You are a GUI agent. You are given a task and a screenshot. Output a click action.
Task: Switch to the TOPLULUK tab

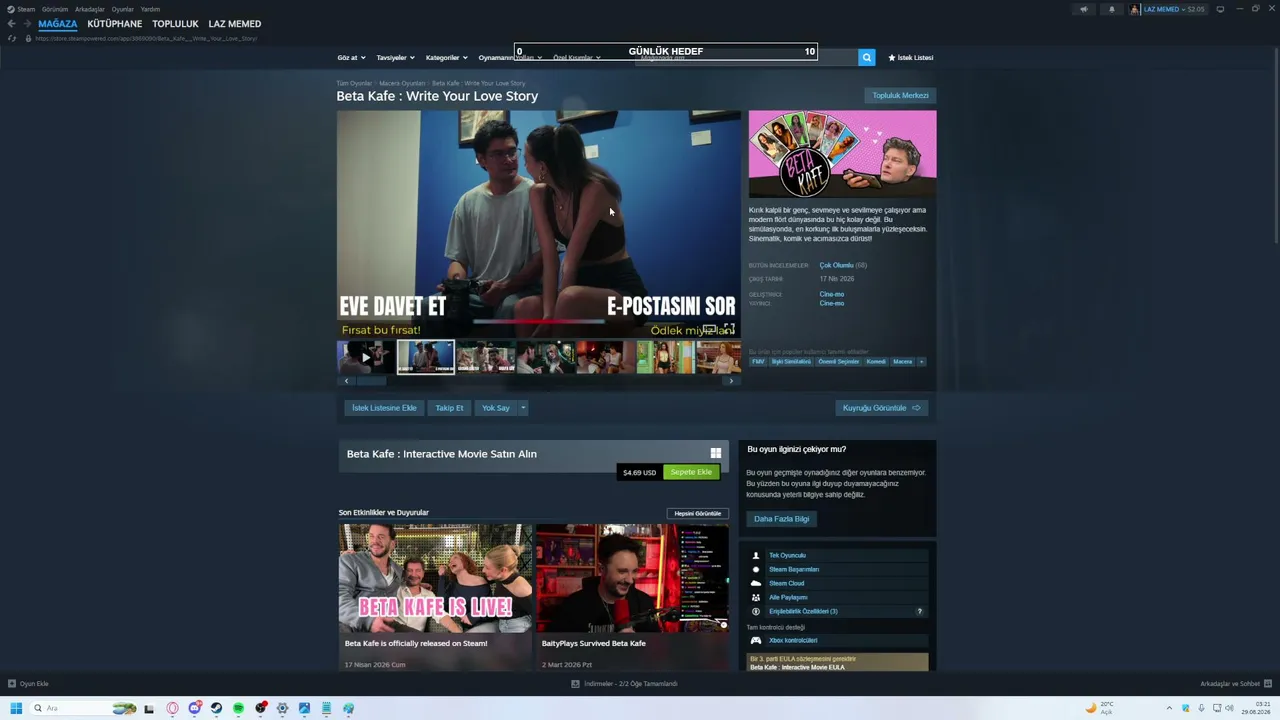tap(175, 24)
